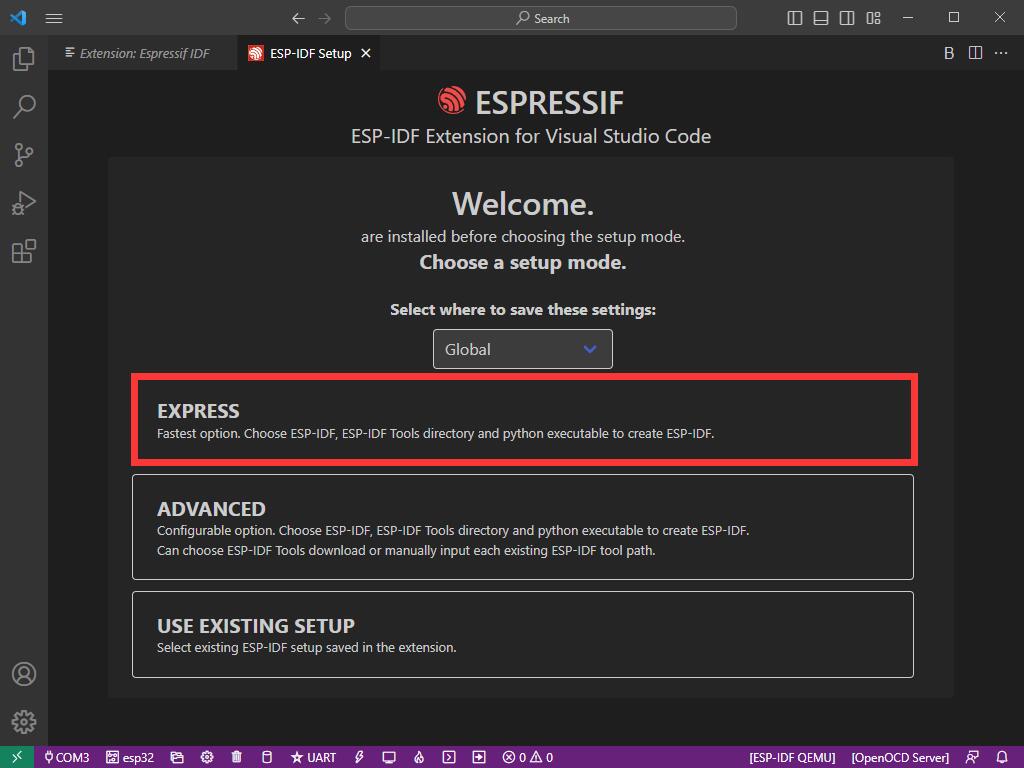Click the star UART flash method selector

coord(310,757)
